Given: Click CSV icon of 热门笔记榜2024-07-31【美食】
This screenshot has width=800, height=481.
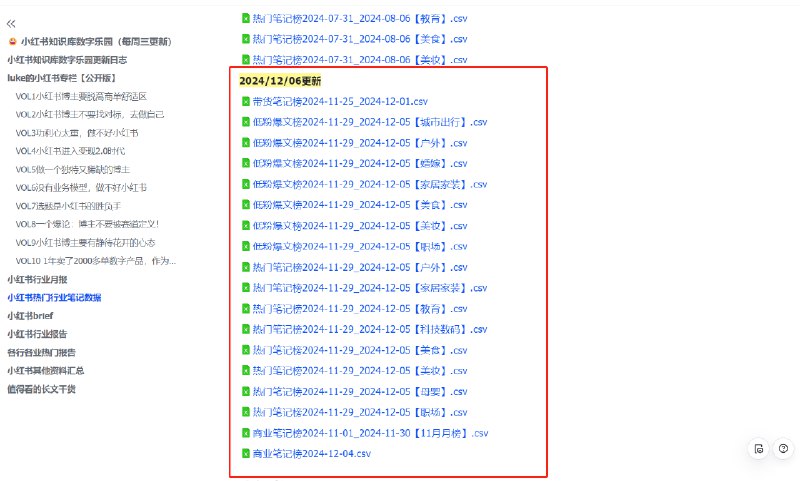Looking at the screenshot, I should (x=245, y=39).
